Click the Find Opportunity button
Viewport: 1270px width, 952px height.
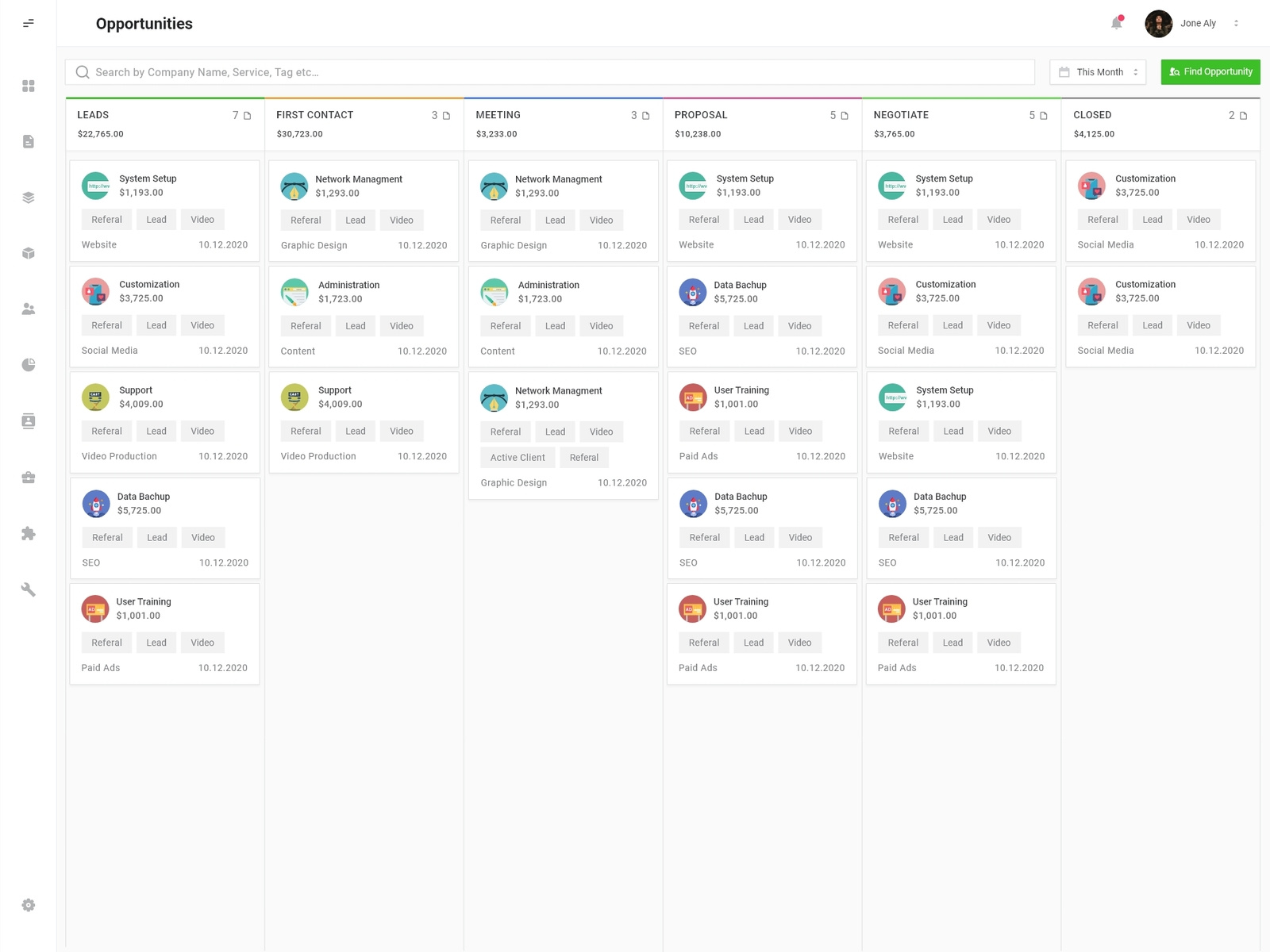click(x=1210, y=71)
